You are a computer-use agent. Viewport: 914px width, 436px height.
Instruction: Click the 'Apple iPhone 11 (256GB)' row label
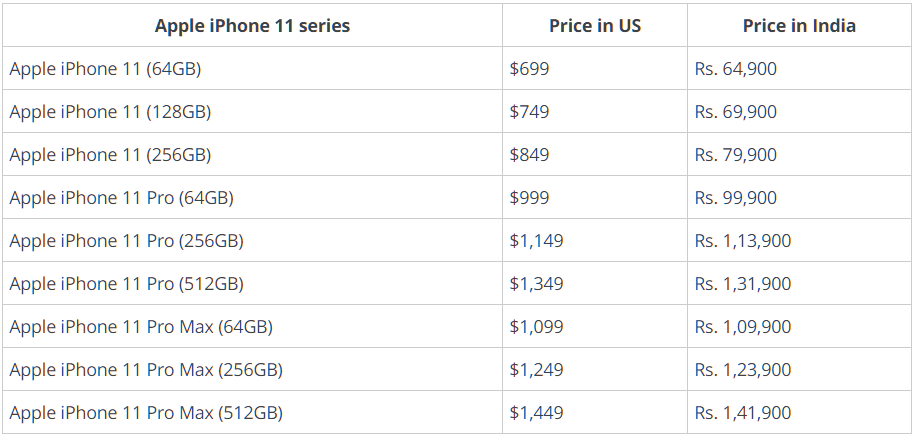[x=110, y=155]
